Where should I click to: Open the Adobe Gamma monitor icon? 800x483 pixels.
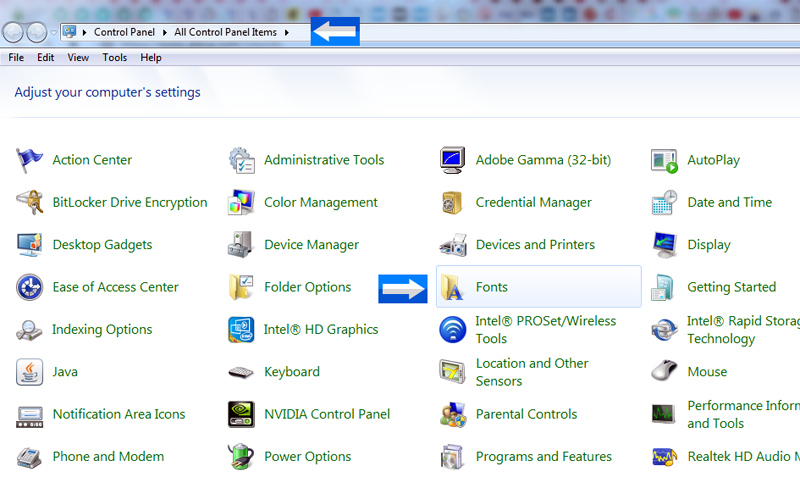[x=453, y=160]
